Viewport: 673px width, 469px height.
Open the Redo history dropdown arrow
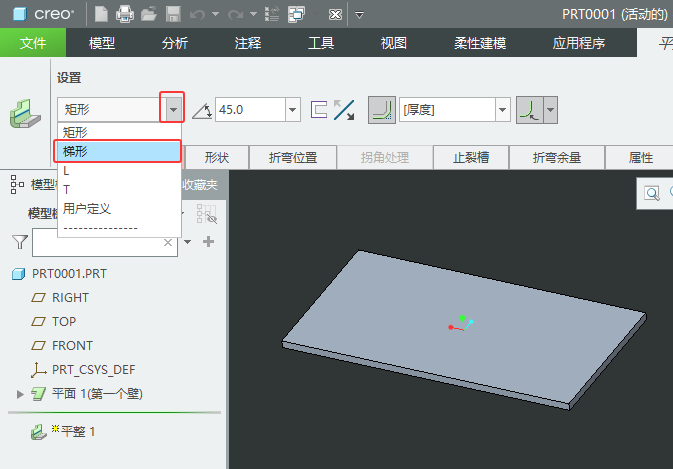[253, 15]
